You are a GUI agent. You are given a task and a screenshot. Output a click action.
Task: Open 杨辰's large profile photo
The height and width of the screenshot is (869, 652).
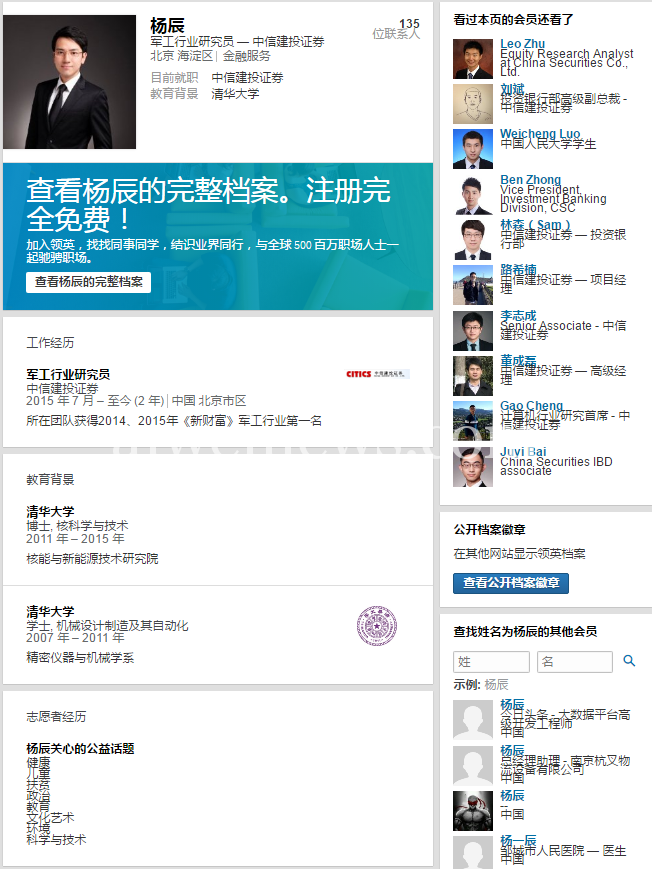pos(69,81)
